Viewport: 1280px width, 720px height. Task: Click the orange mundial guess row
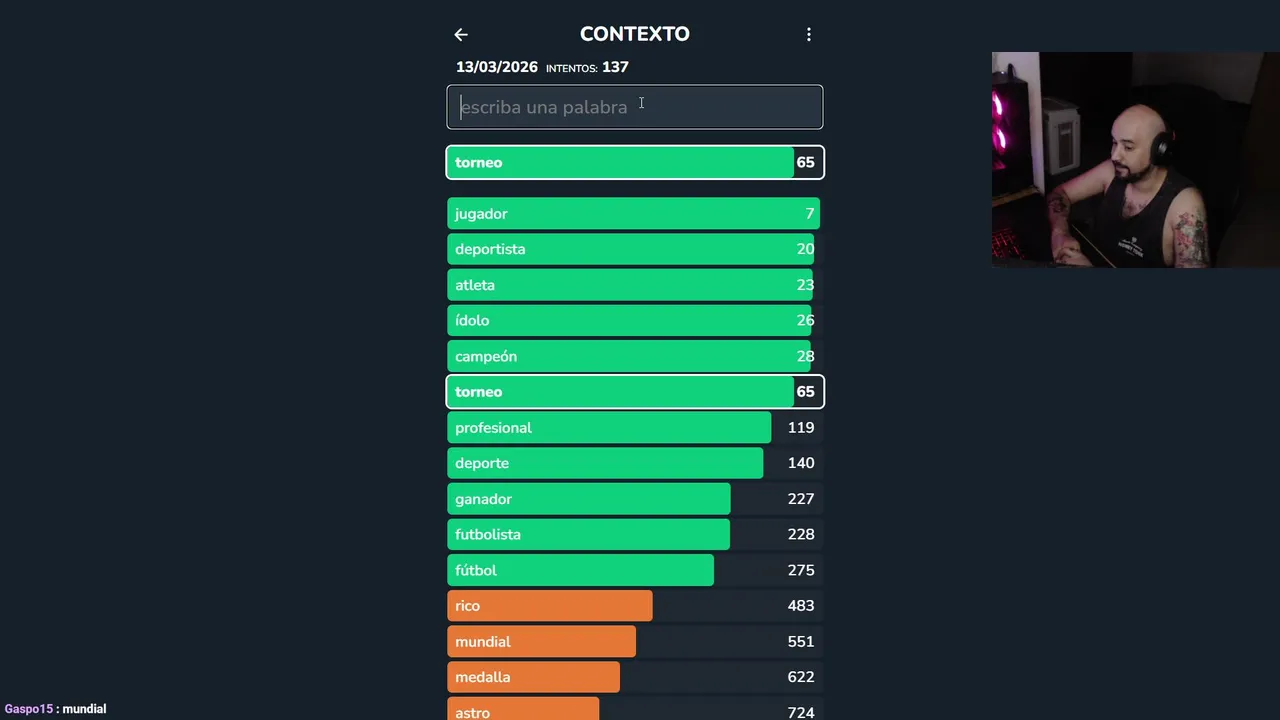point(634,642)
